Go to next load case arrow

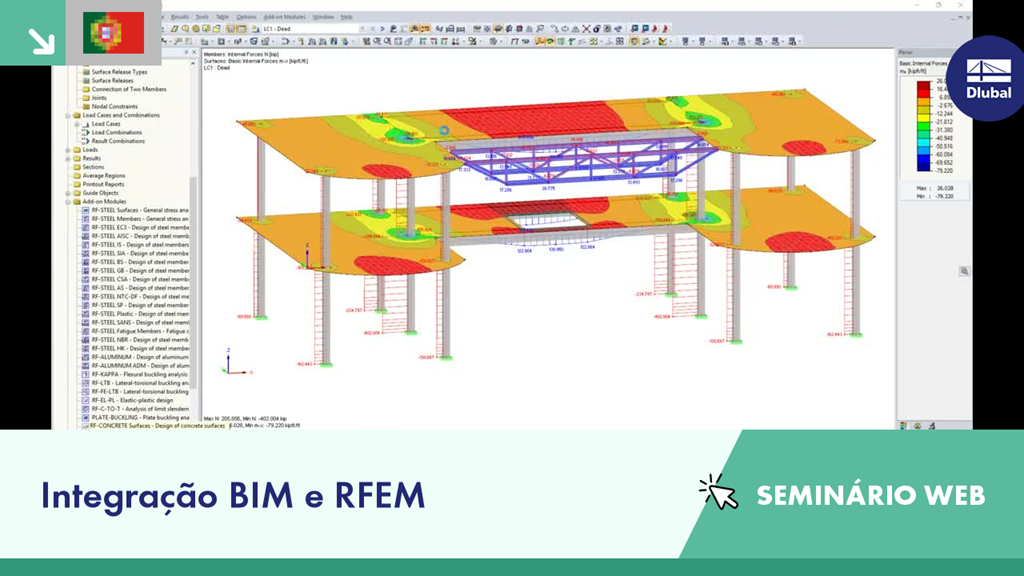[x=383, y=29]
